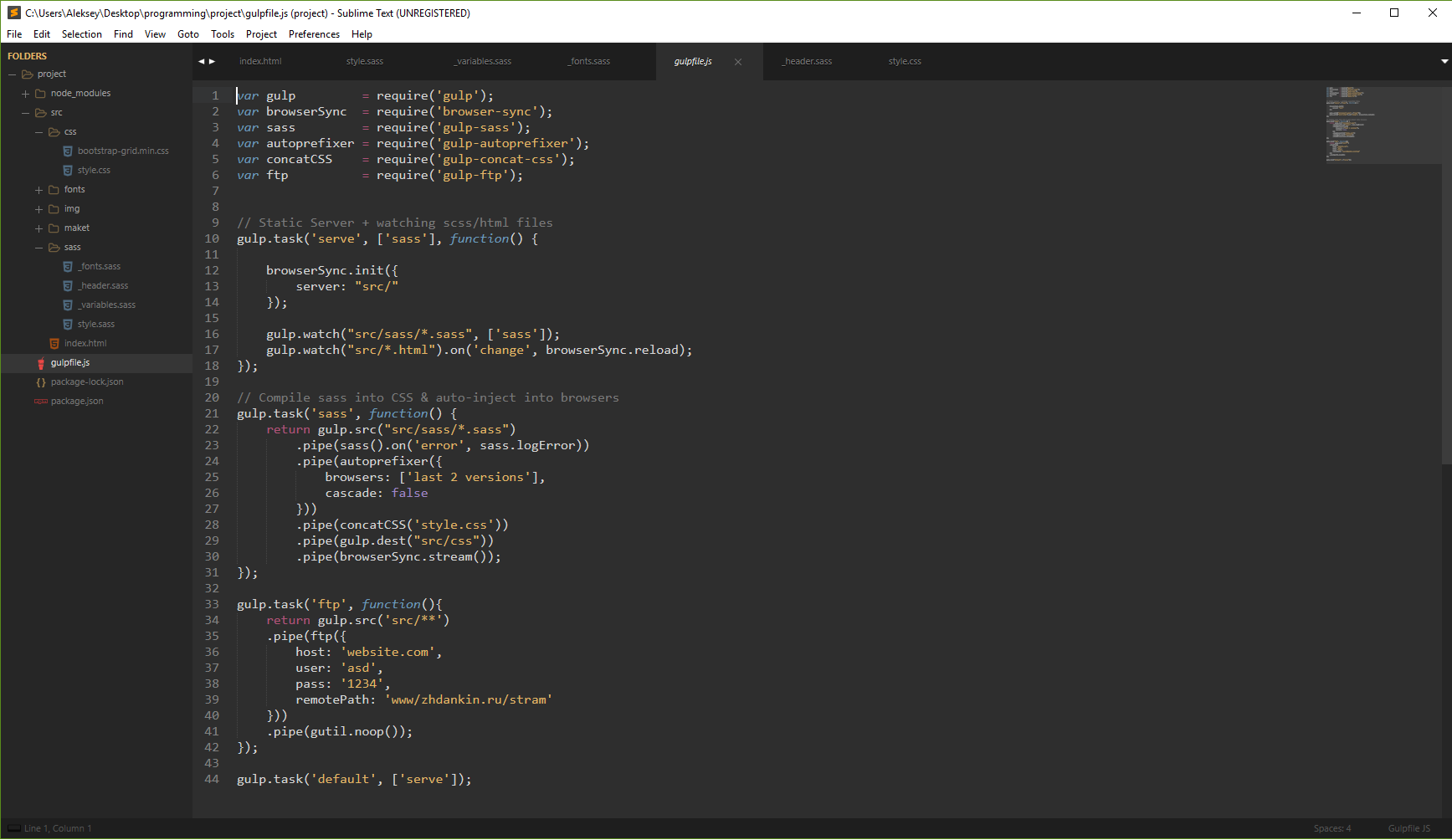
Task: Click file icon beside style.sass in sidebar
Action: [68, 325]
